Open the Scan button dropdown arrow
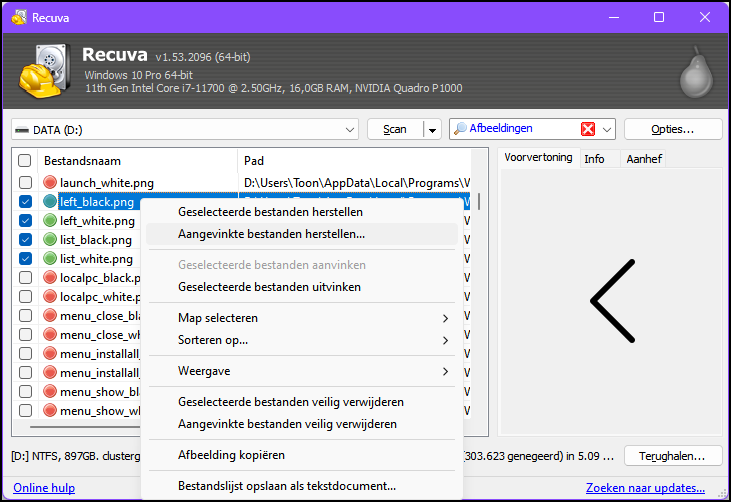731x502 pixels. pyautogui.click(x=432, y=130)
